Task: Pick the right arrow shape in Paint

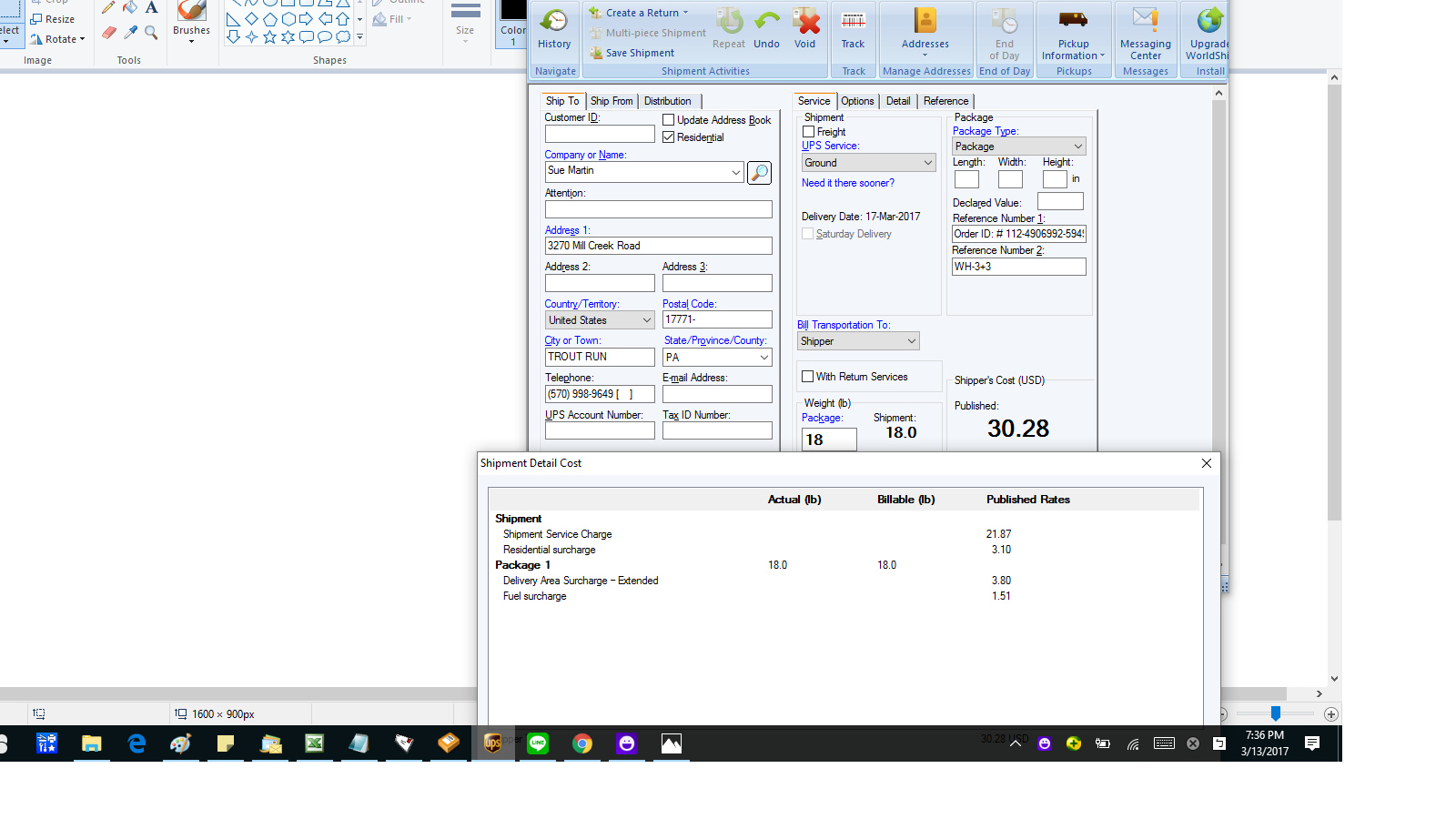Action: tap(306, 19)
